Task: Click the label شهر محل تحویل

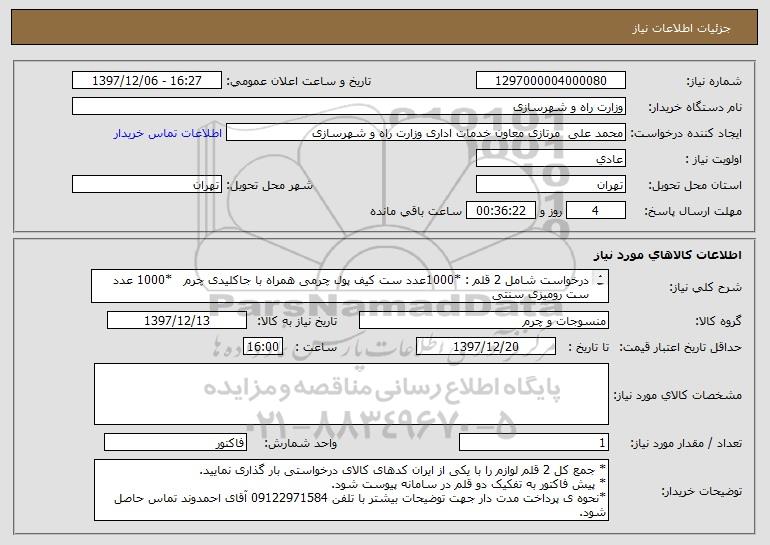Action: 269,186
